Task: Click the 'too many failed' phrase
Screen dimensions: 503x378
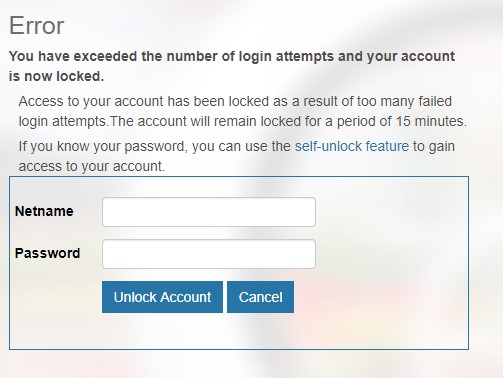Action: coord(404,101)
